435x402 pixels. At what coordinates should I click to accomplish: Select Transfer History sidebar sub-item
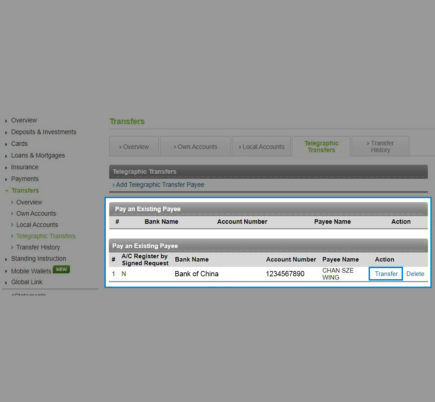[x=38, y=247]
